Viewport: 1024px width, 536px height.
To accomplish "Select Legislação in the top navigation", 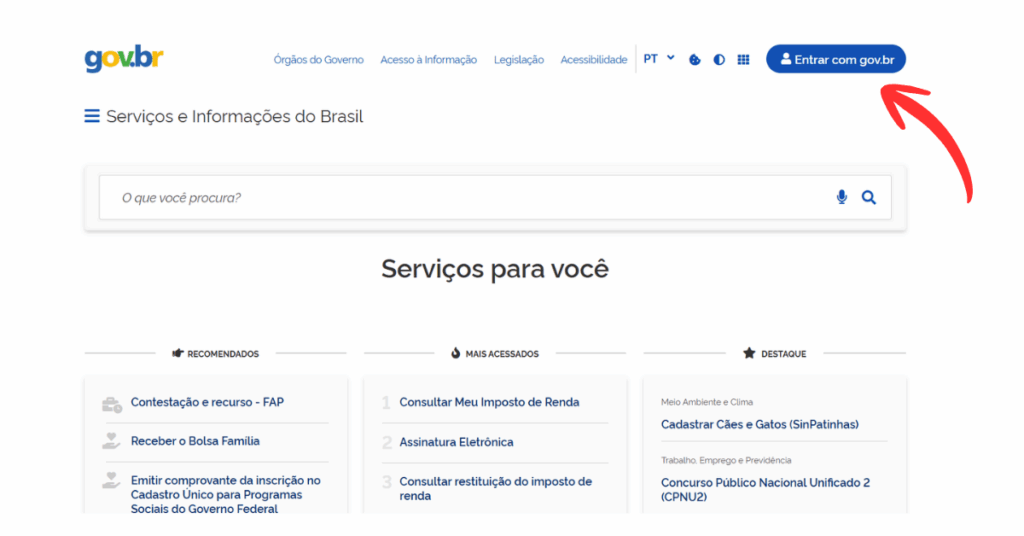I will coord(519,60).
